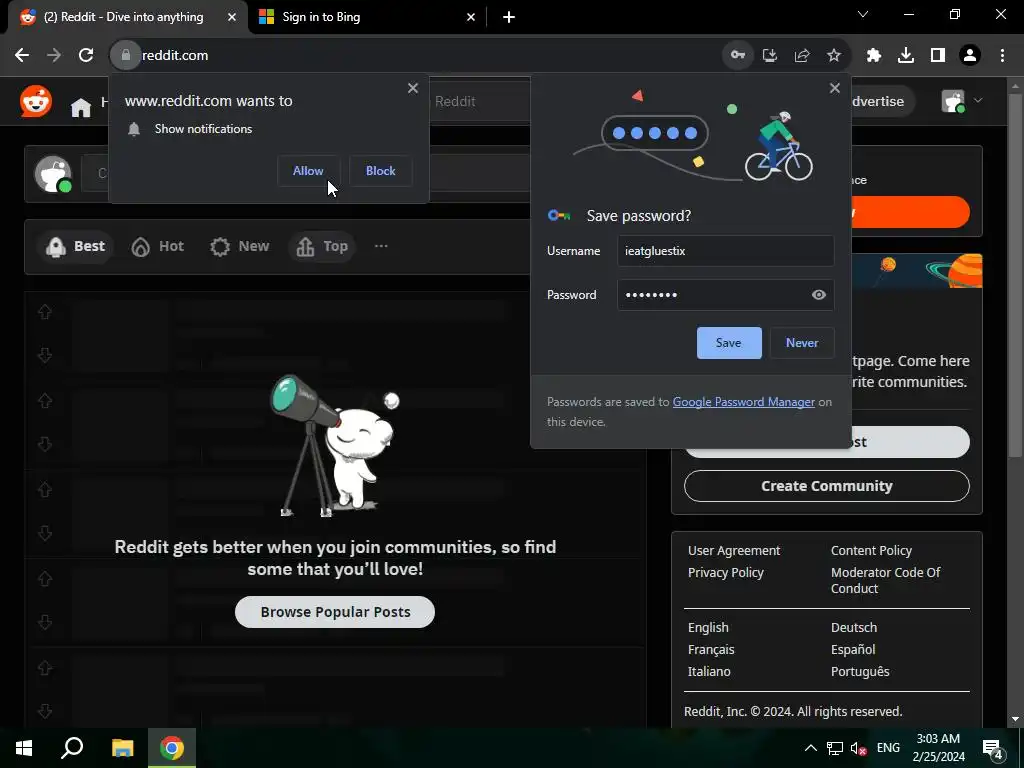Close the Save password bubble
Image resolution: width=1024 pixels, height=768 pixels.
[835, 88]
